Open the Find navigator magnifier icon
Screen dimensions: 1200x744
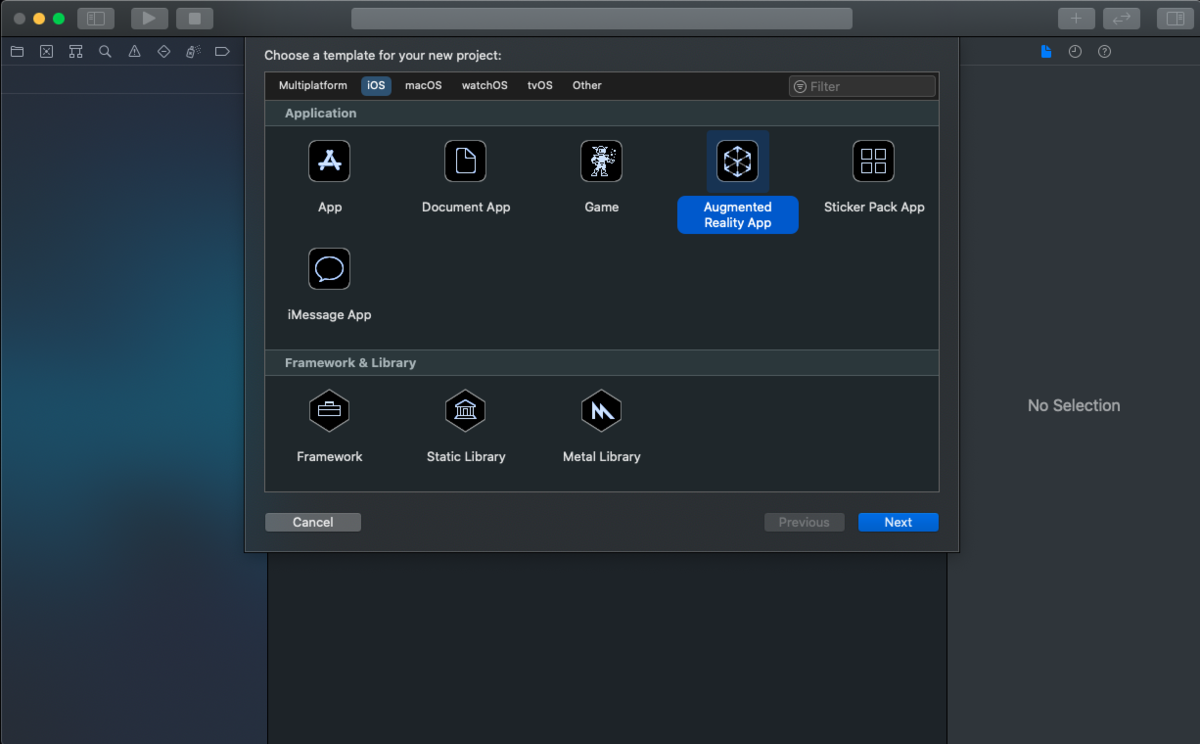(105, 51)
